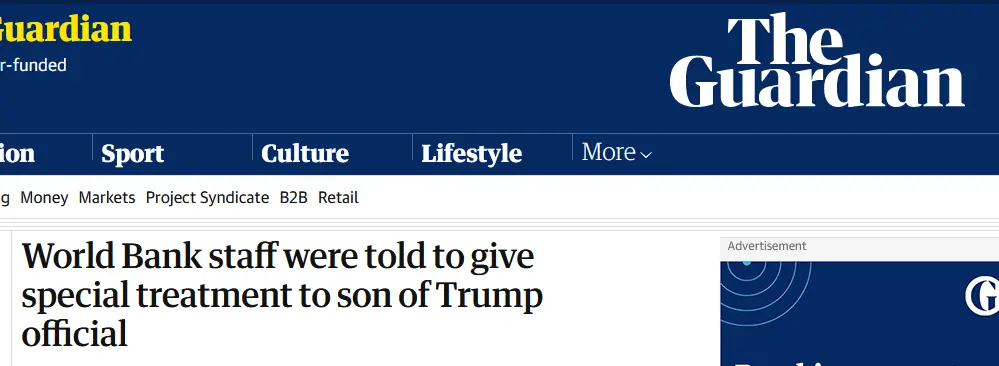Click the Guardian G roundel in the advertisement
Screen dimensions: 999x366
point(982,296)
